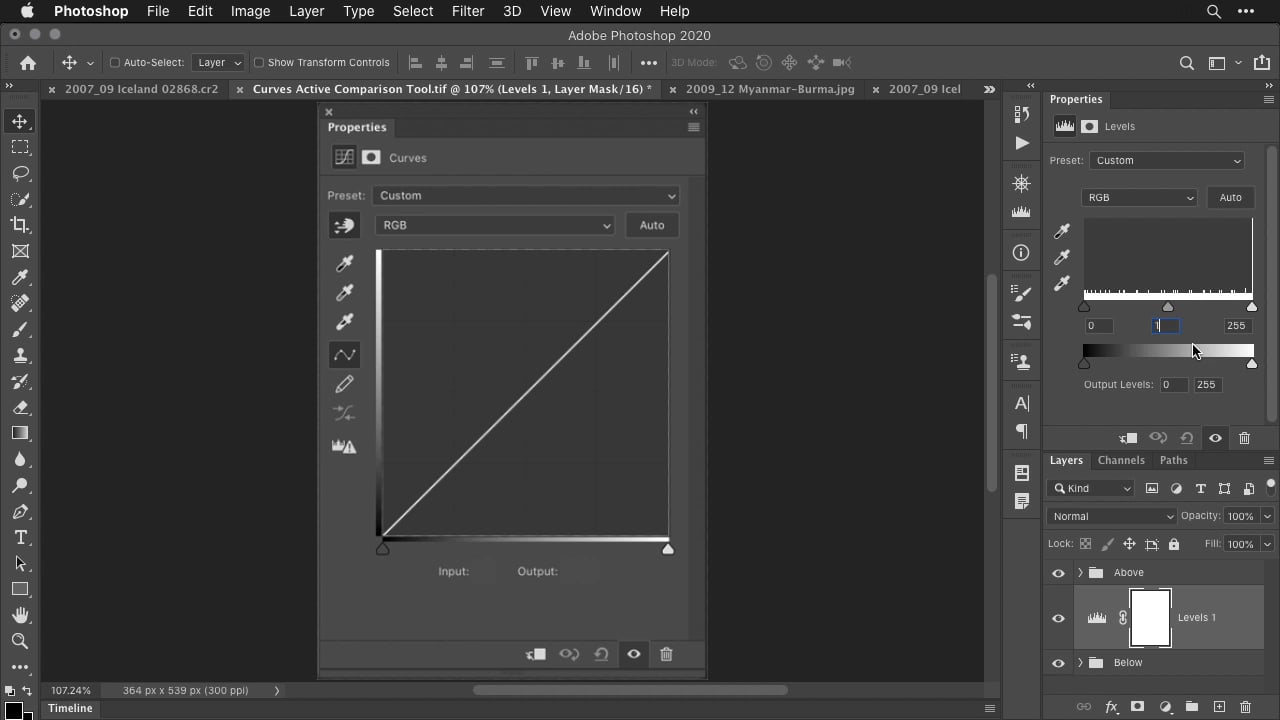Open the blend mode Normal dropdown
Image resolution: width=1280 pixels, height=720 pixels.
1112,516
